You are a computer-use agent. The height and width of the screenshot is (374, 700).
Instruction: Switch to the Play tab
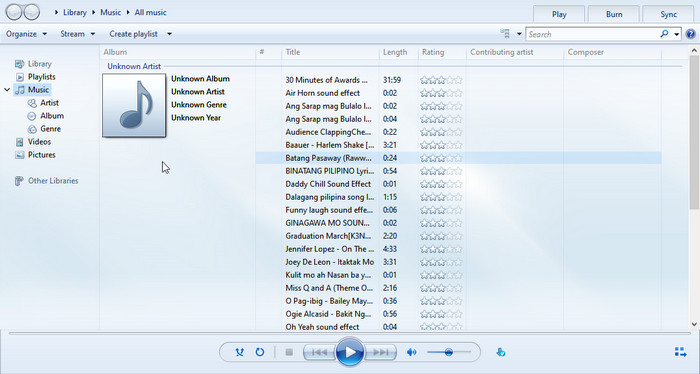pos(559,14)
